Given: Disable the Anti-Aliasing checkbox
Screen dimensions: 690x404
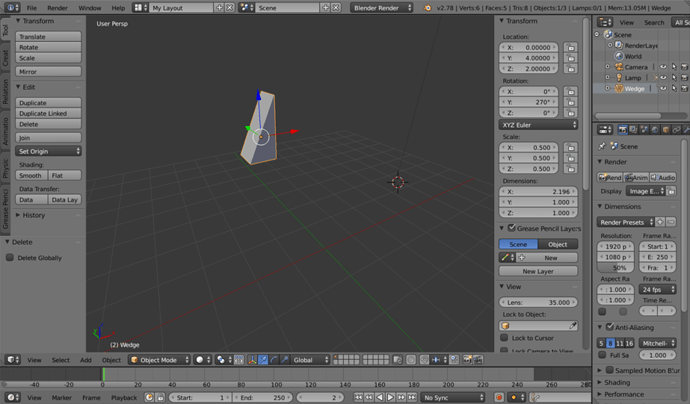Looking at the screenshot, I should pyautogui.click(x=602, y=327).
